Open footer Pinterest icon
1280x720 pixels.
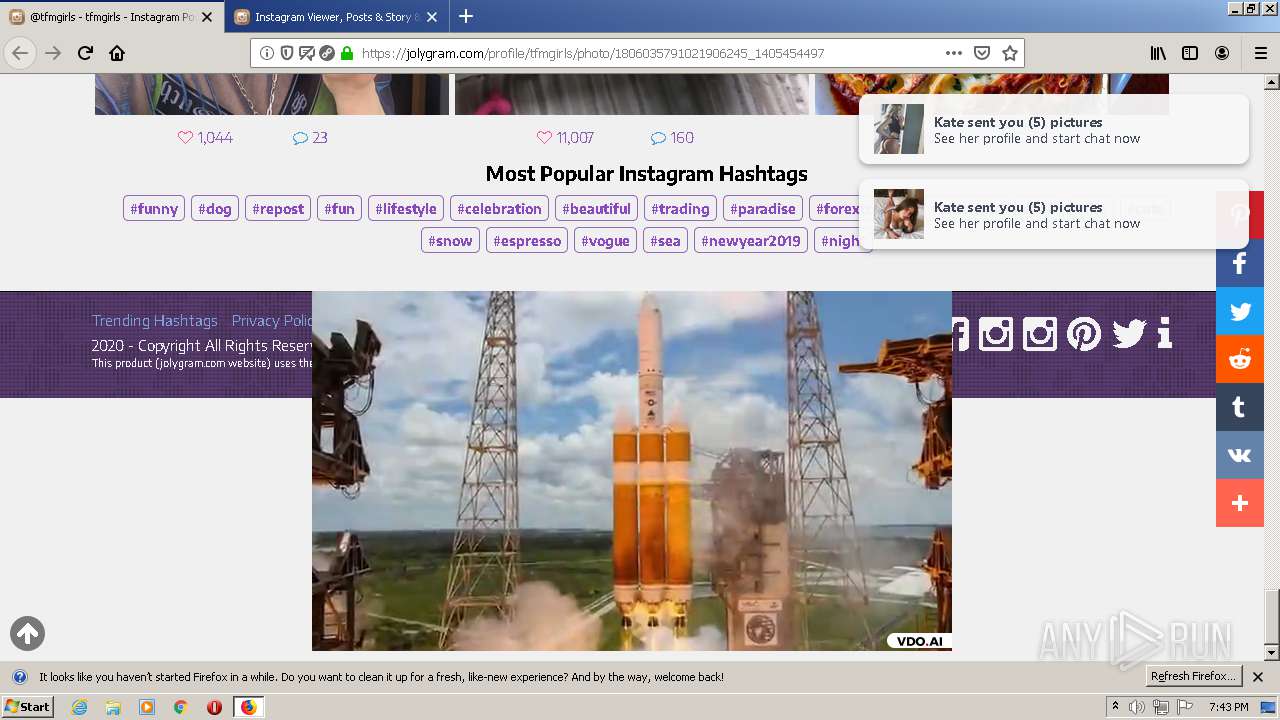coord(1084,333)
